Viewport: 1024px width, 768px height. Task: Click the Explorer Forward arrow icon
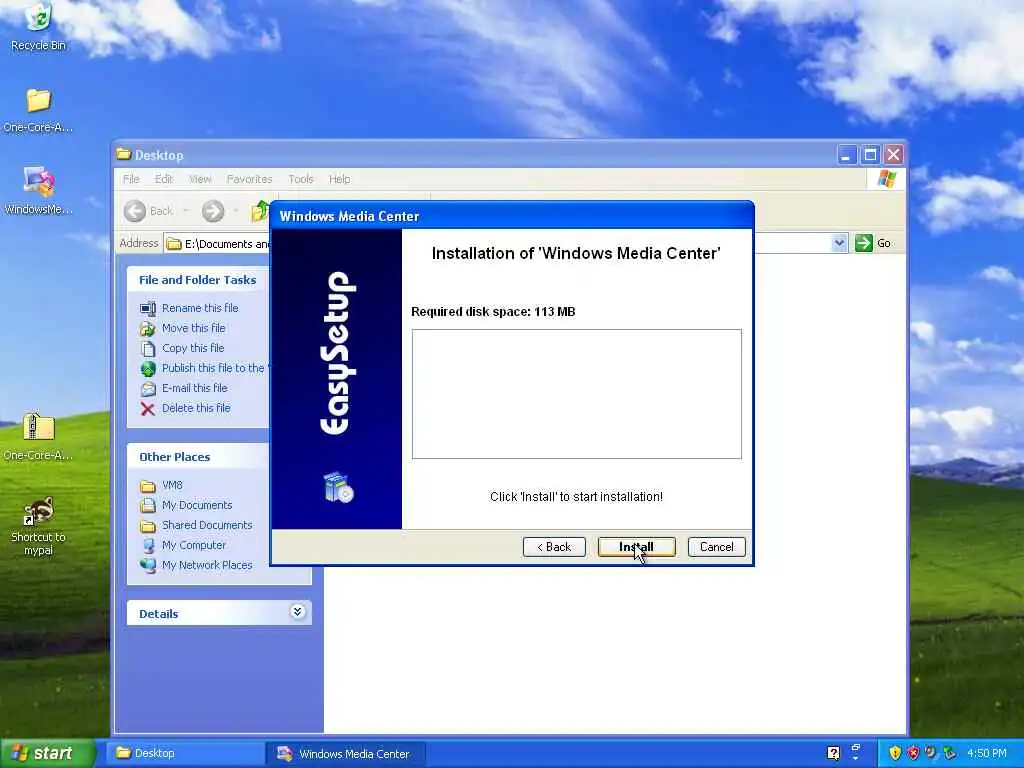pos(212,211)
